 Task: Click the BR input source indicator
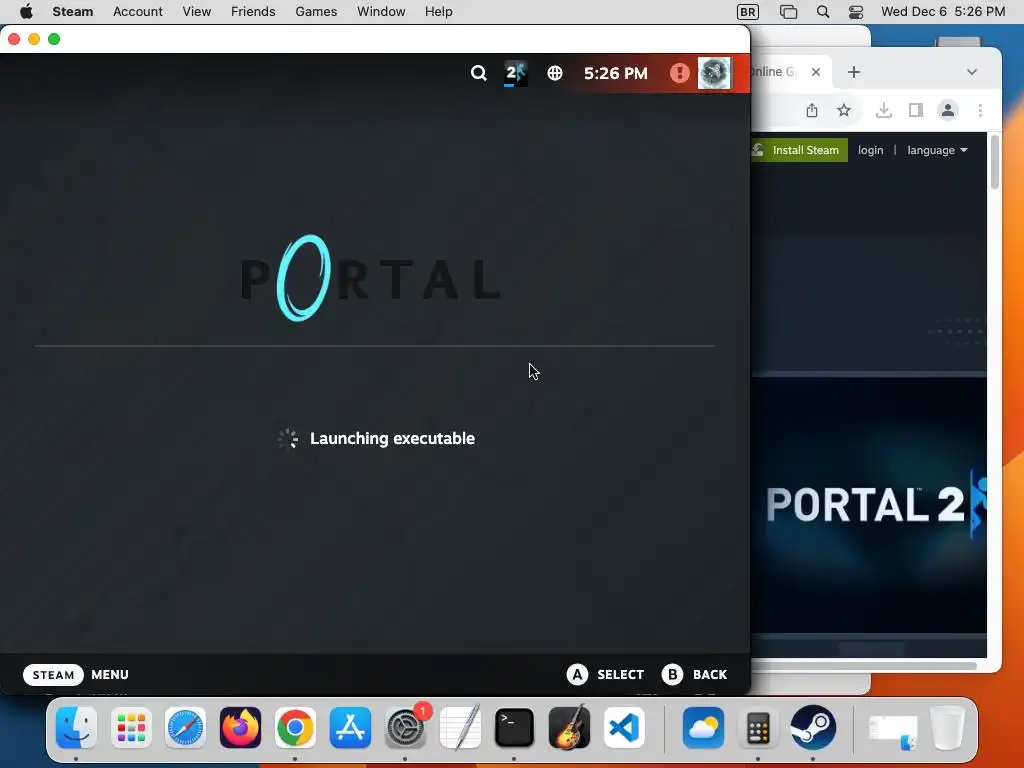[748, 12]
